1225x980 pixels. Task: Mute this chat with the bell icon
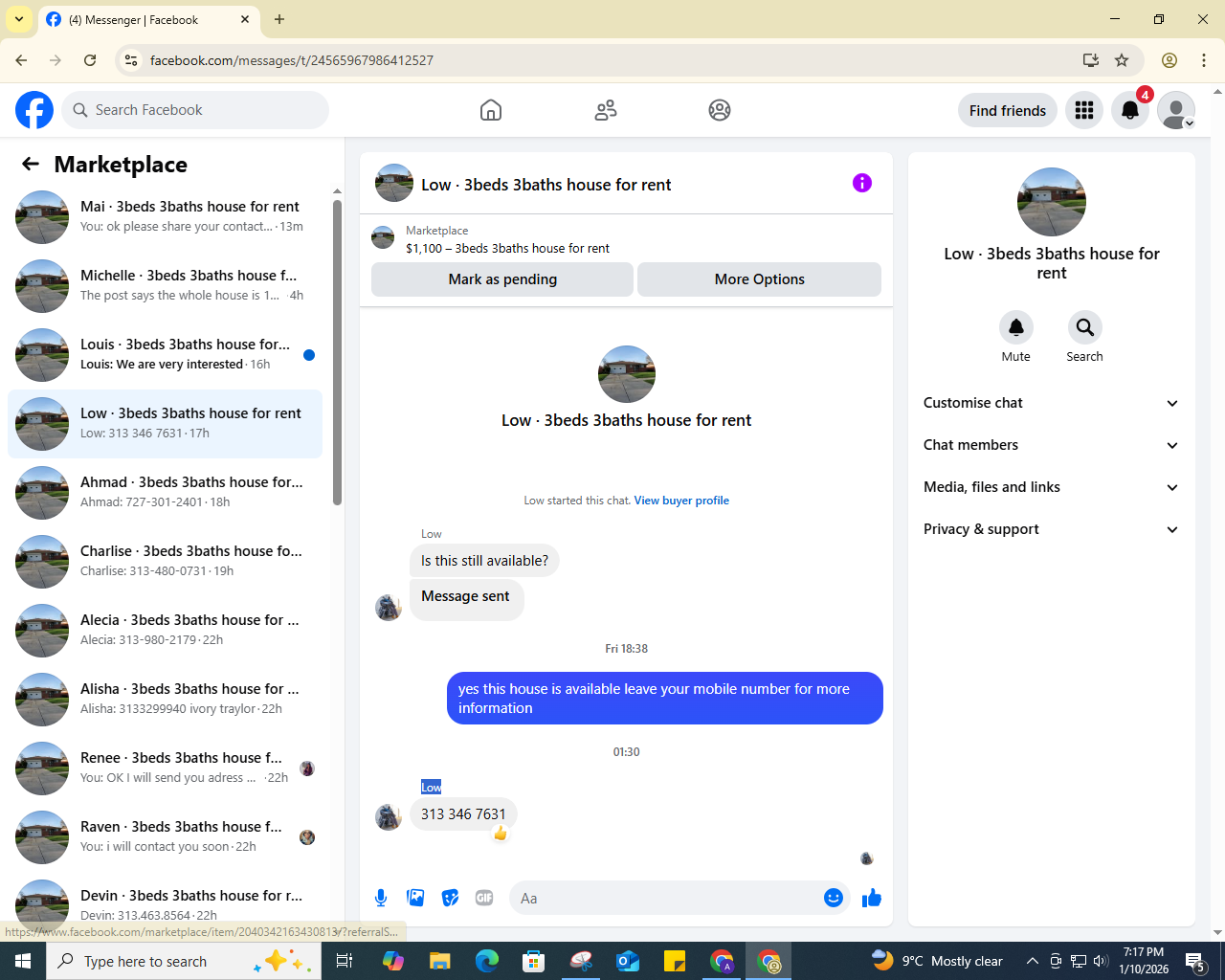(x=1016, y=327)
